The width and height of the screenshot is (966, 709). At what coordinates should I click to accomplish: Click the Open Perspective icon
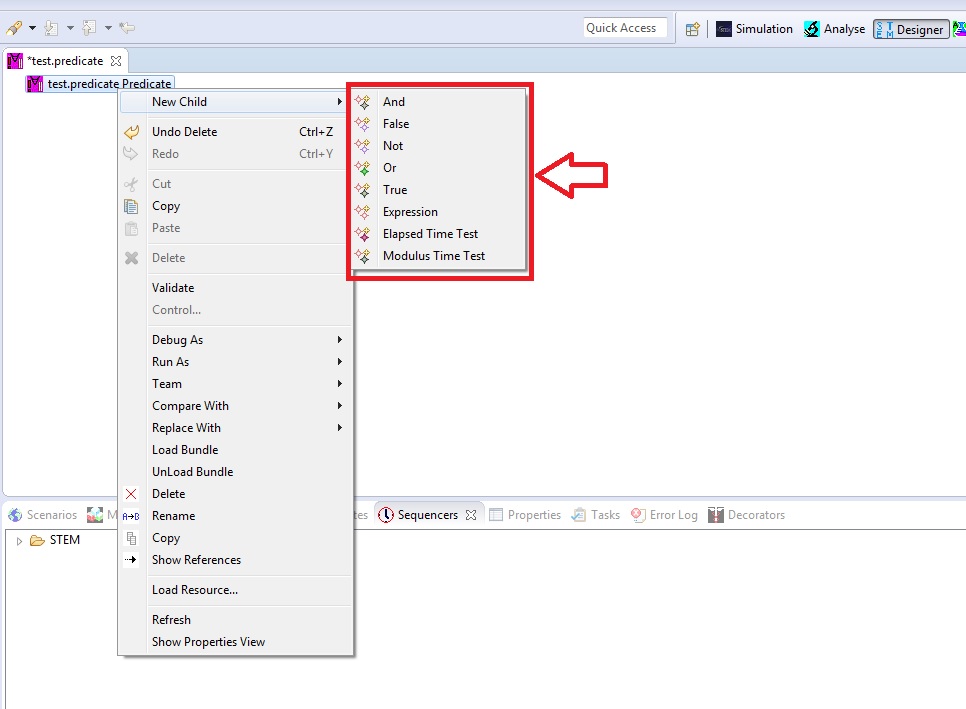point(692,29)
